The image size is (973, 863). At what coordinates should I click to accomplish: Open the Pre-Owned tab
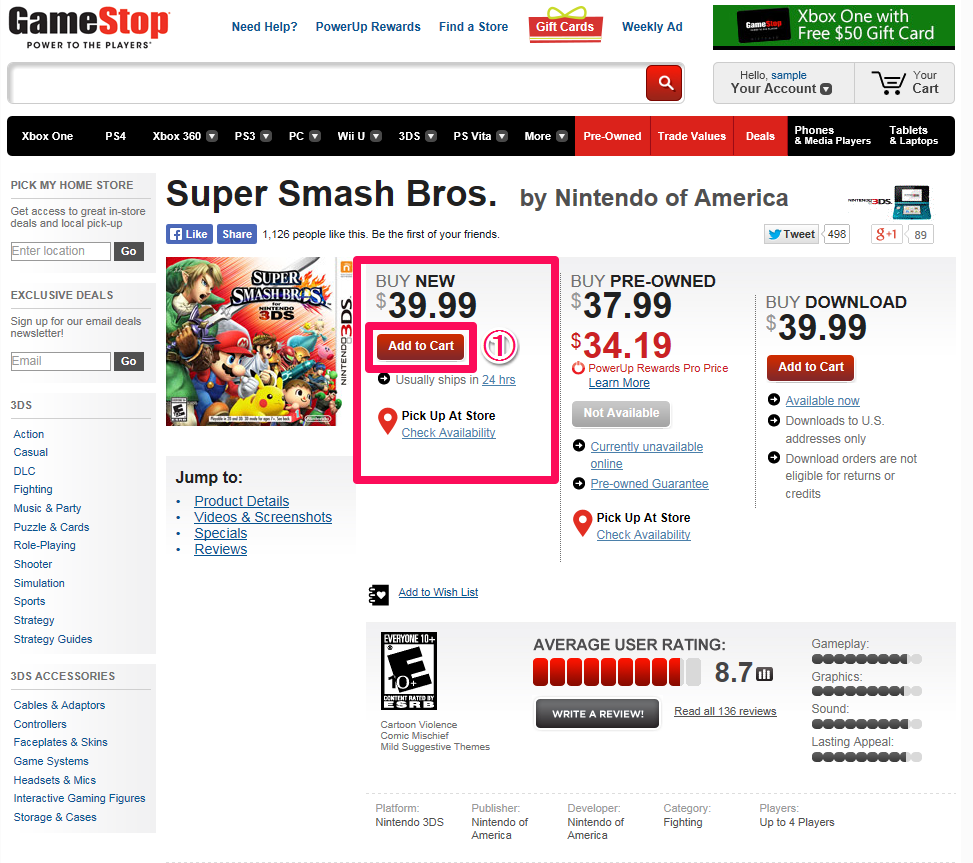[x=612, y=136]
